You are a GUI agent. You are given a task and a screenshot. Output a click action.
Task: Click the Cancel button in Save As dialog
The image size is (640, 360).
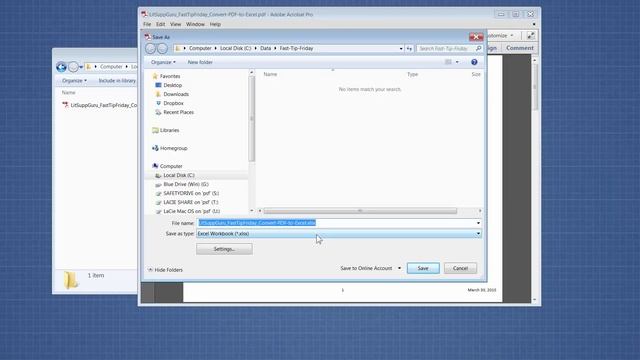460,268
